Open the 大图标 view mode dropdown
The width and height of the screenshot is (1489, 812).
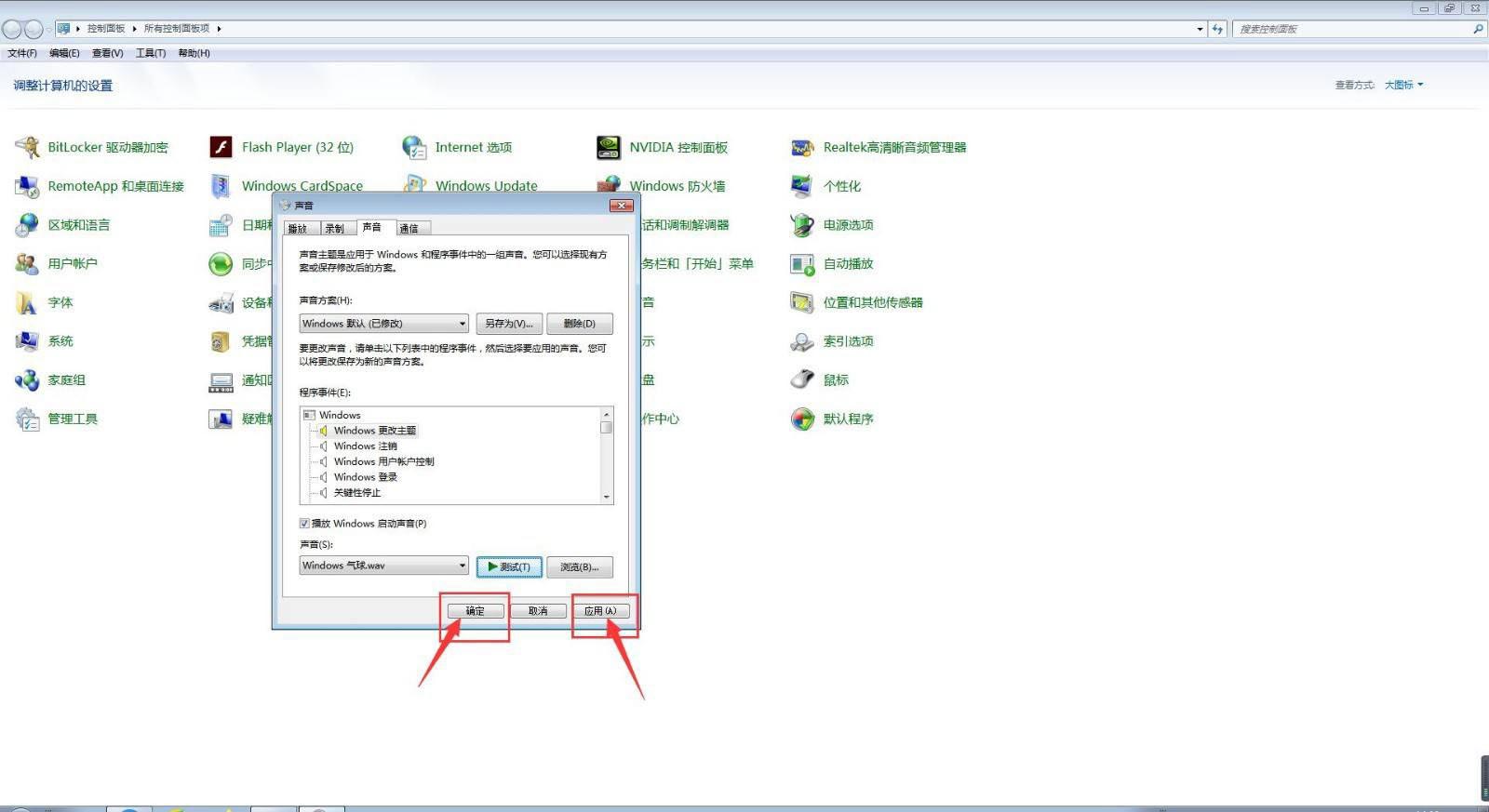pyautogui.click(x=1403, y=85)
